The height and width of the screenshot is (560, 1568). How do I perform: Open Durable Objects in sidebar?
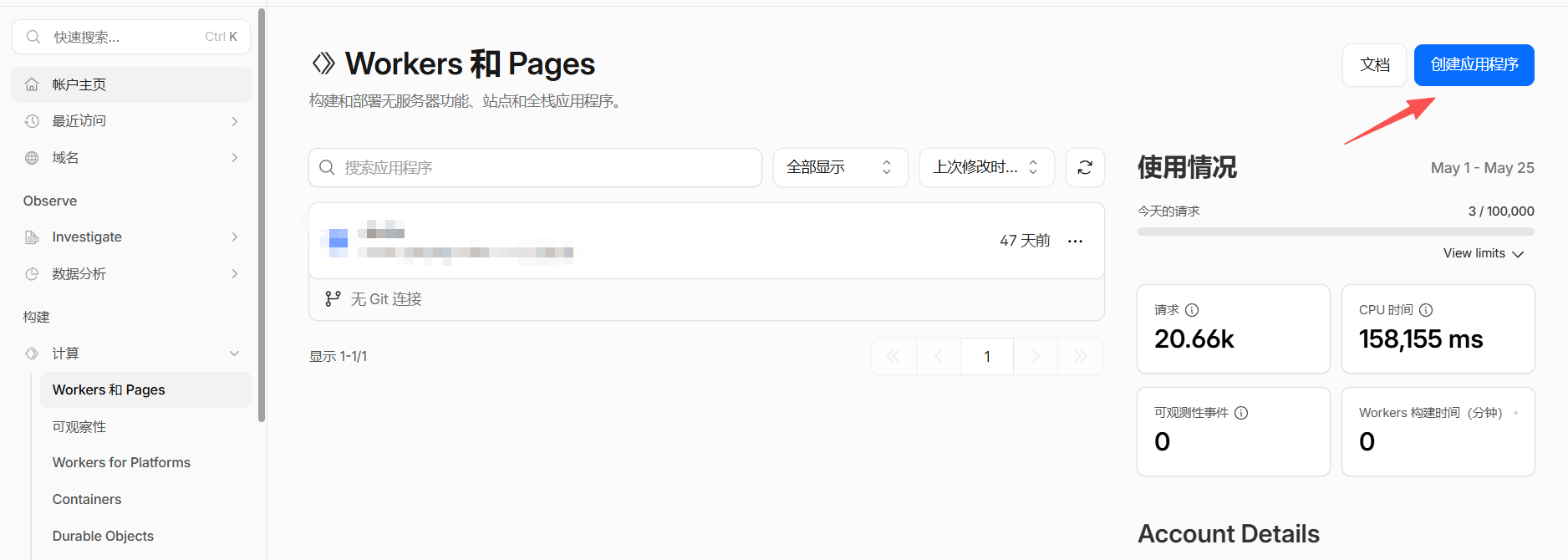(103, 537)
